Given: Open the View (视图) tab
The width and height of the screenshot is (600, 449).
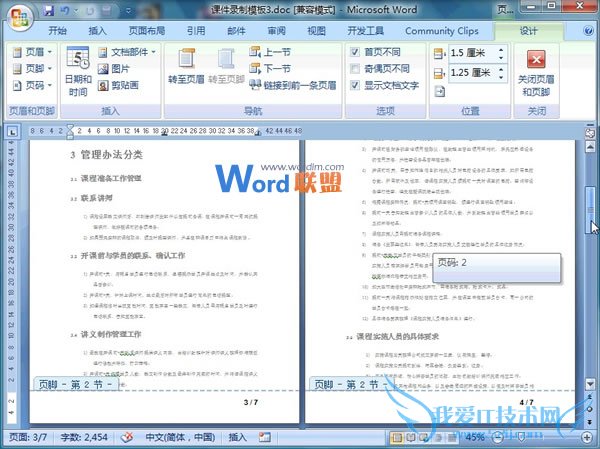Looking at the screenshot, I should [316, 31].
